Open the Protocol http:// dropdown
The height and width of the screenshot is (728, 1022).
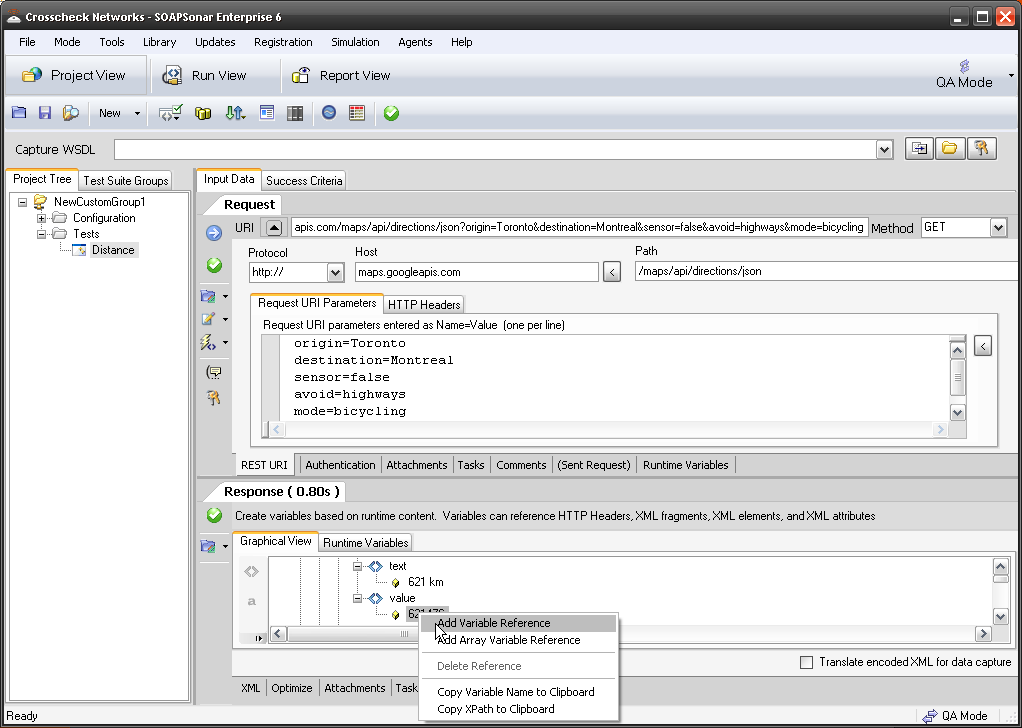coord(335,272)
